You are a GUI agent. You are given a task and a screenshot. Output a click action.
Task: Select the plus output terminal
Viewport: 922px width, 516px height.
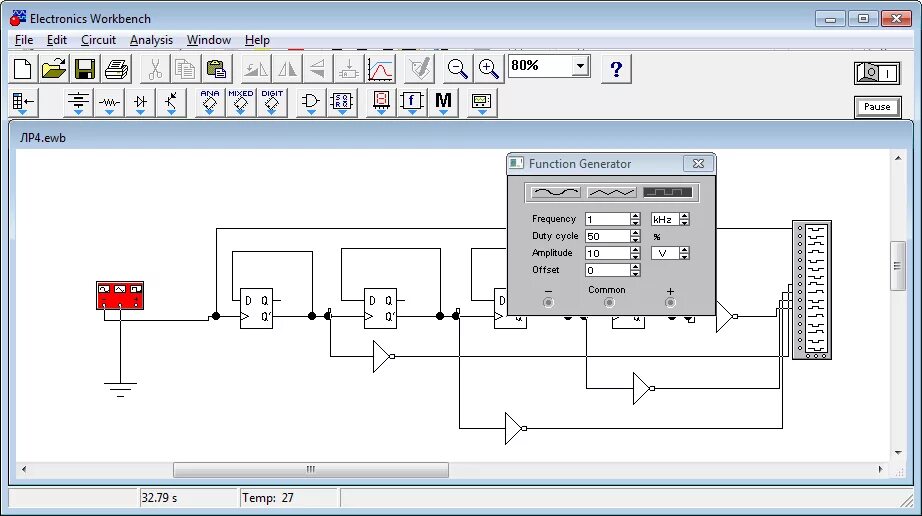(670, 302)
